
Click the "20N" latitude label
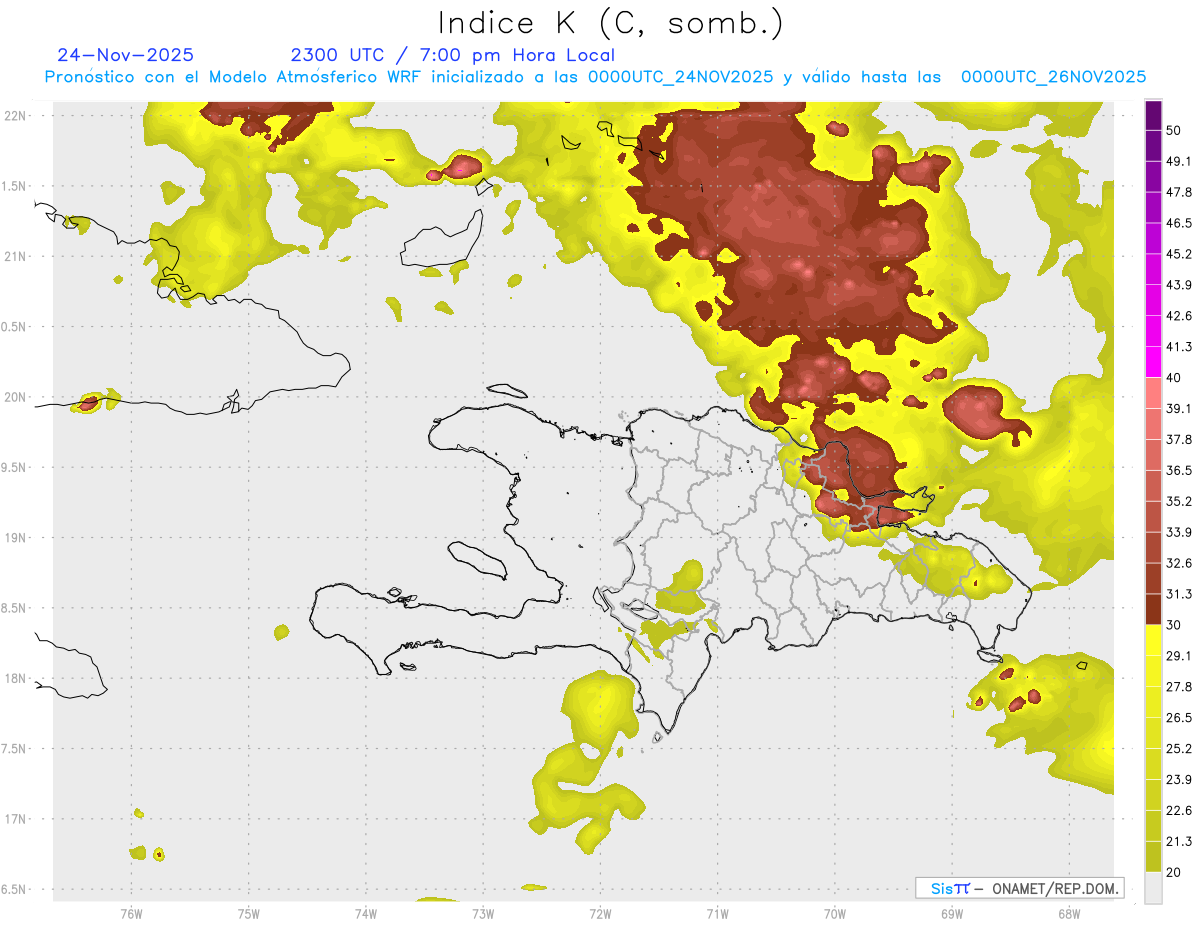coord(15,397)
